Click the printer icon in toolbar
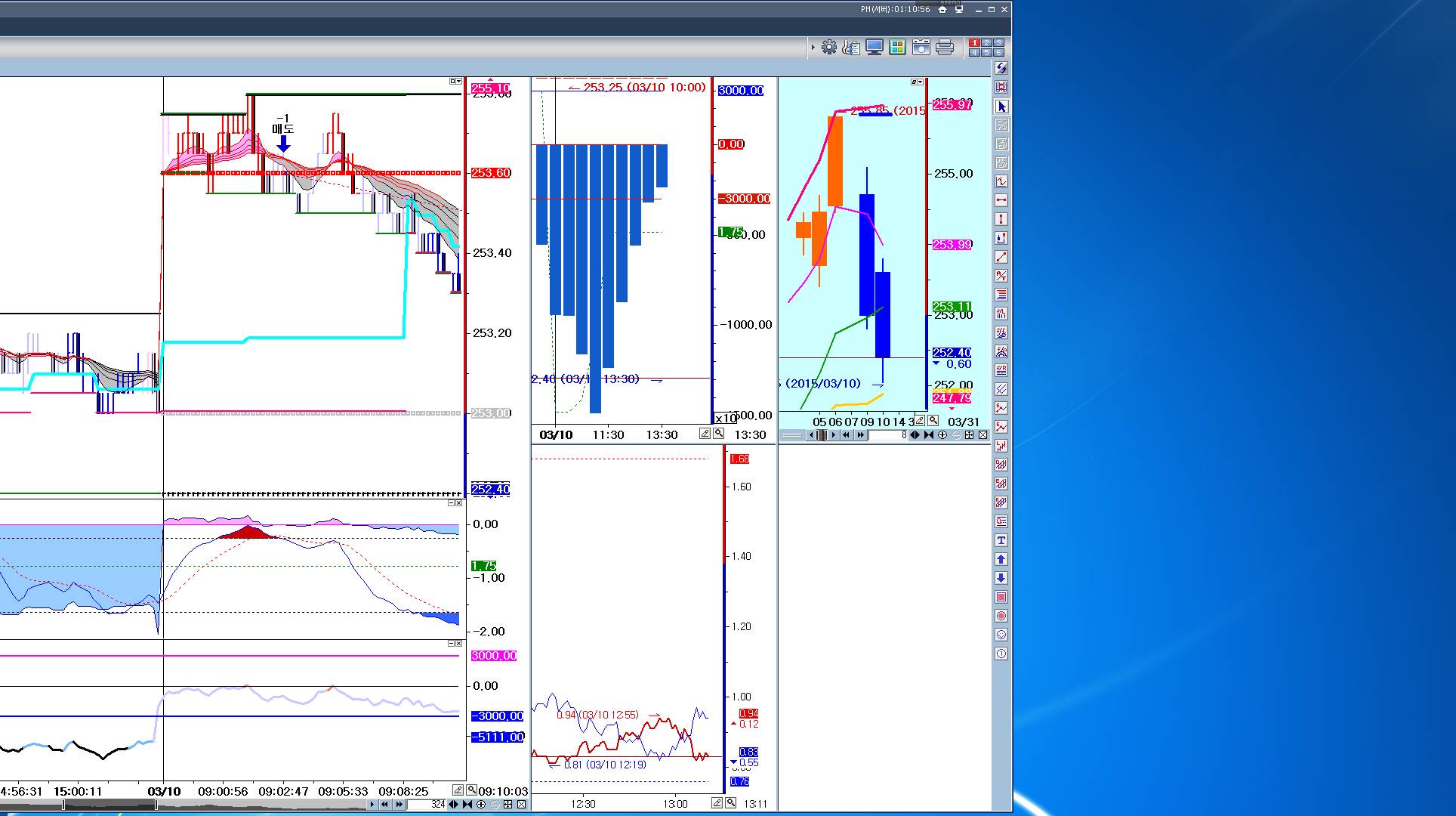1456x816 pixels. coord(944,48)
